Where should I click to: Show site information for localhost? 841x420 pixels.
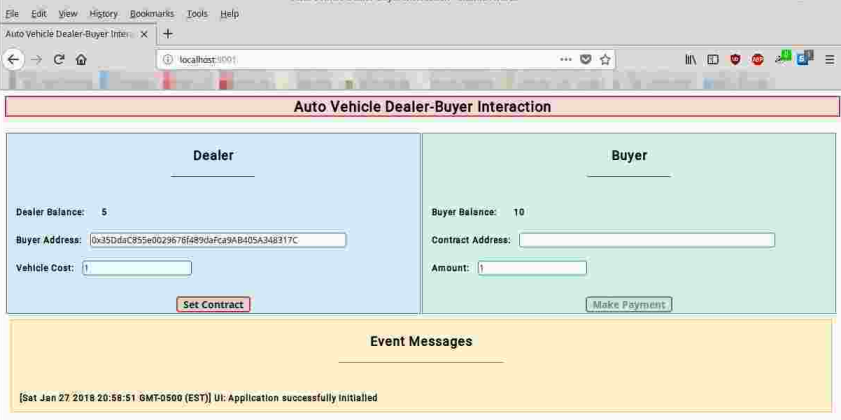pos(167,60)
